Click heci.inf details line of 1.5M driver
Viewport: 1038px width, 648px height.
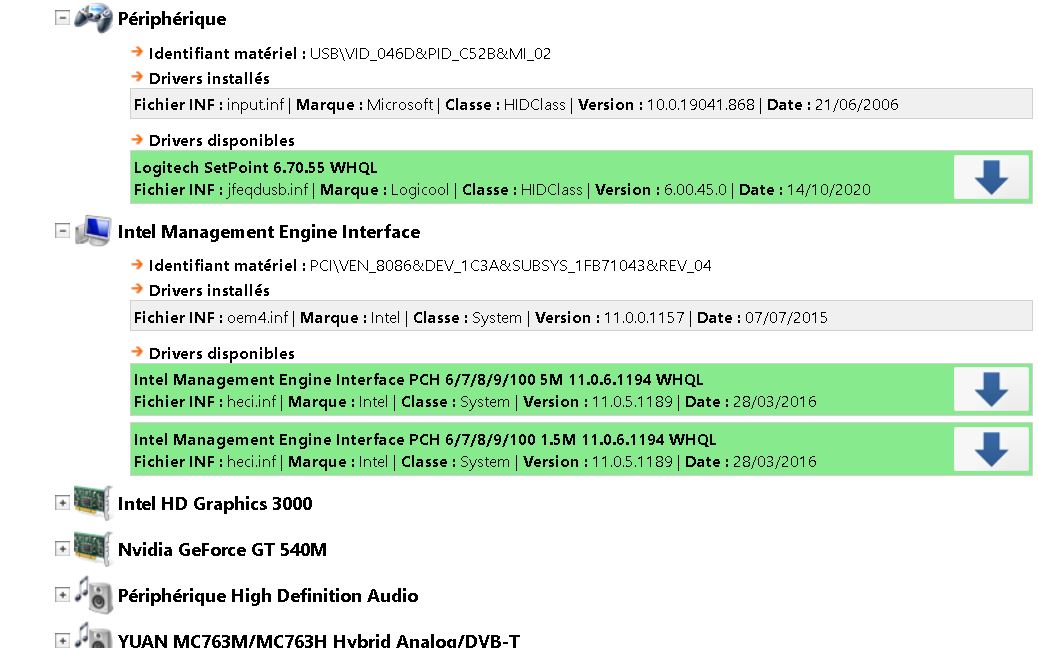click(x=475, y=462)
